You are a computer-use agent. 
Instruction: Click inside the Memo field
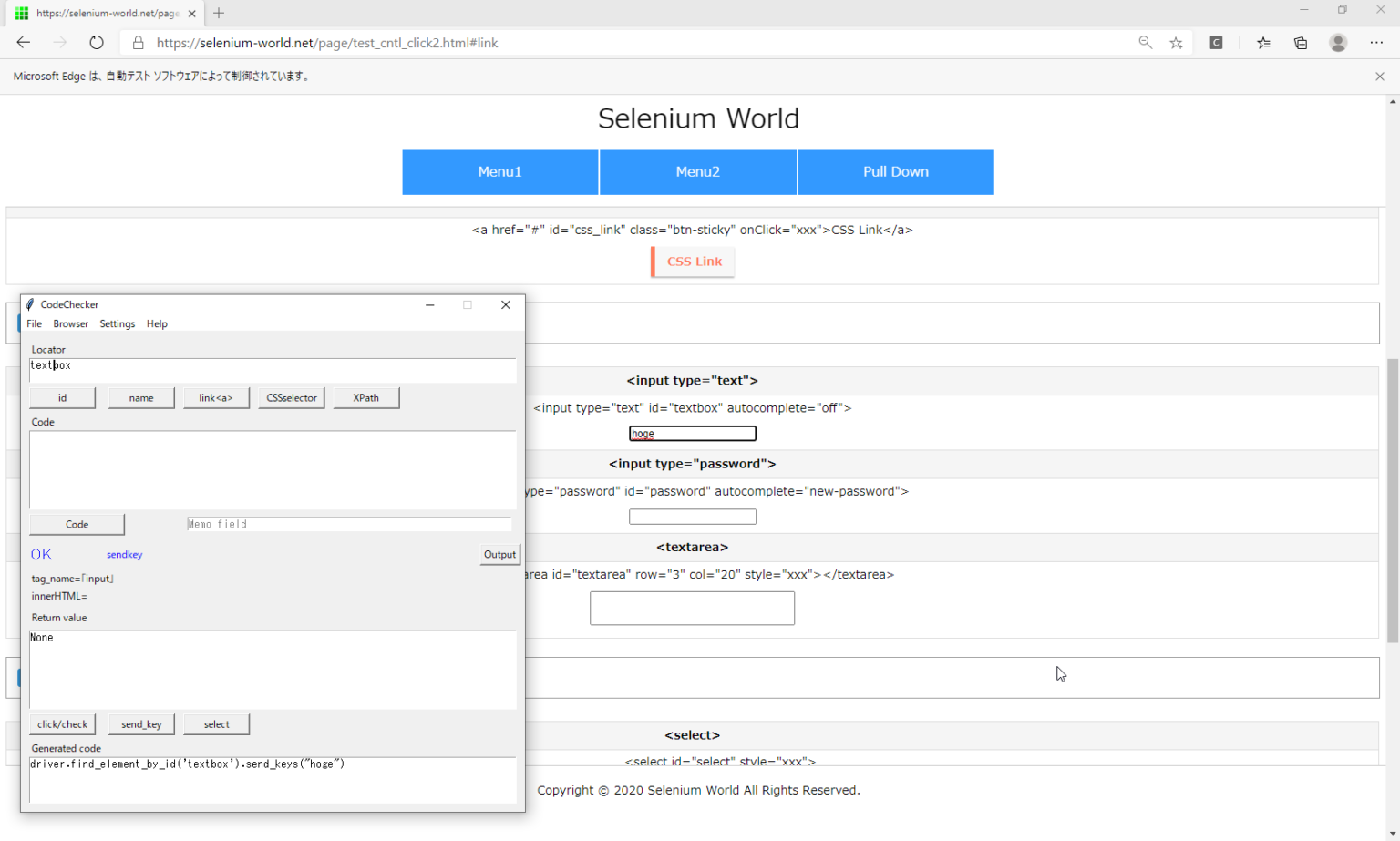(x=349, y=523)
